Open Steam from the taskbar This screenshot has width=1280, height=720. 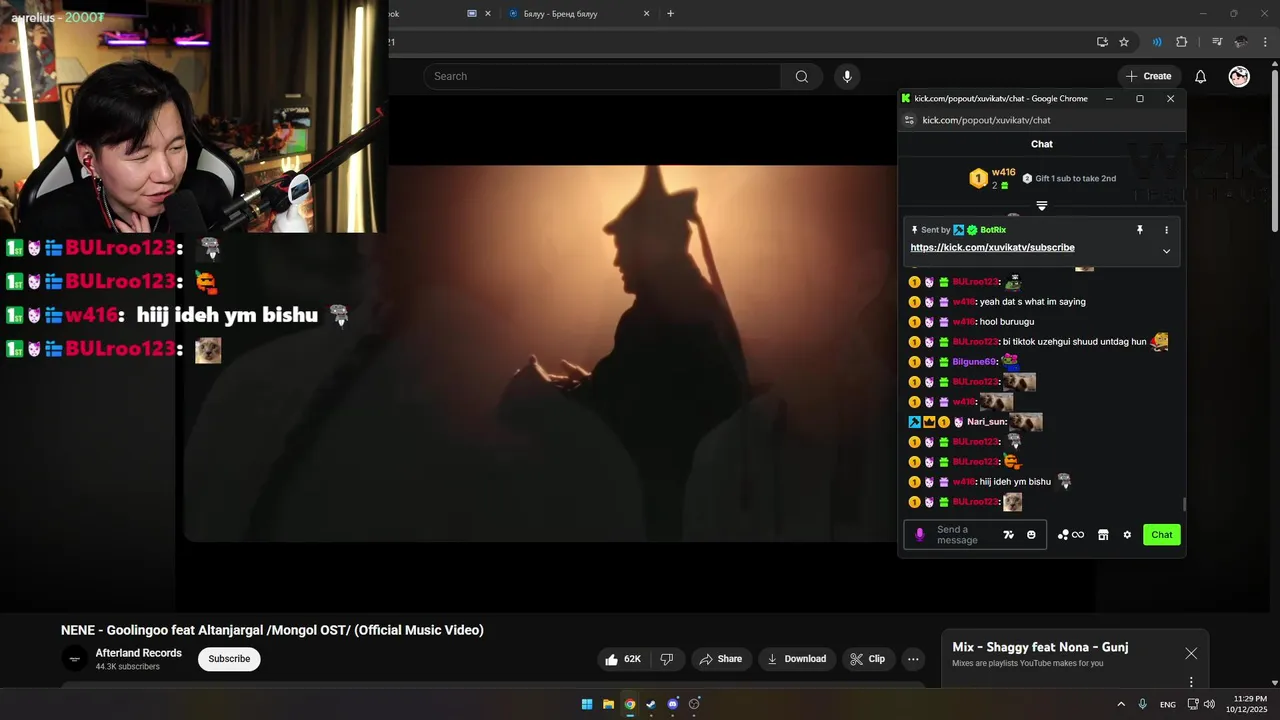[651, 704]
